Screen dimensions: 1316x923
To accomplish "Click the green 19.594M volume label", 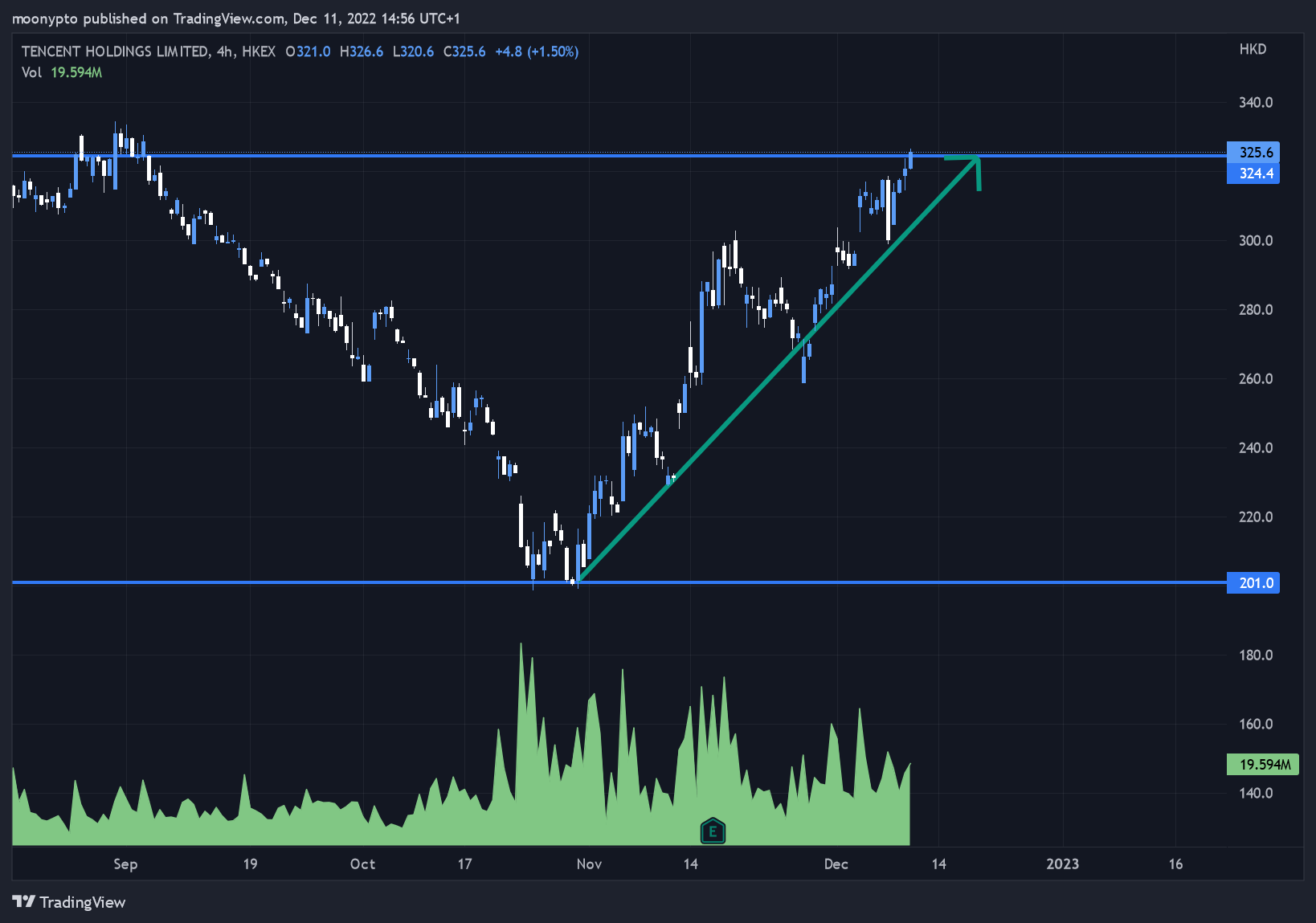I will [1263, 765].
